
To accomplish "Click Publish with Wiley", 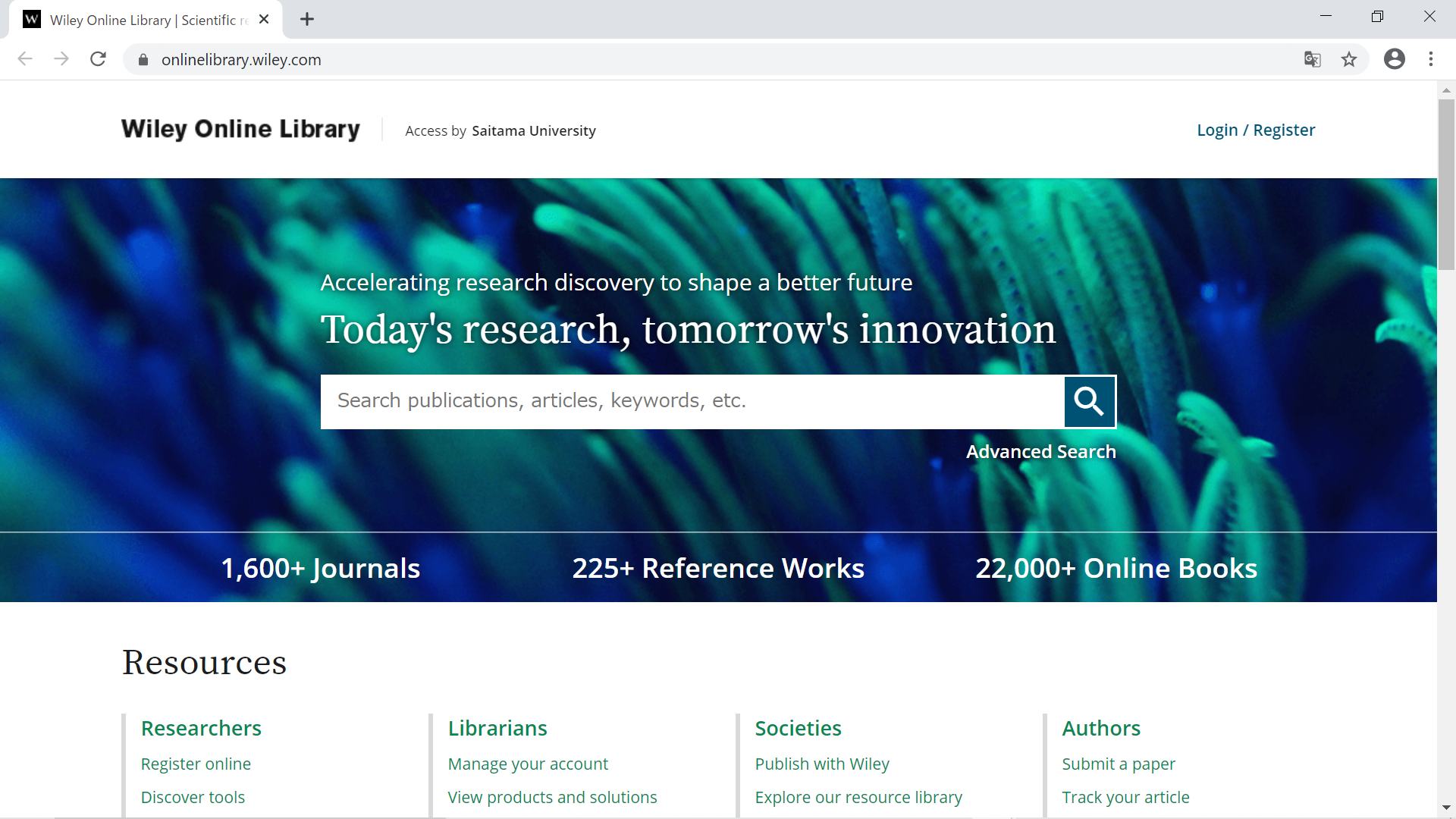I will tap(822, 764).
